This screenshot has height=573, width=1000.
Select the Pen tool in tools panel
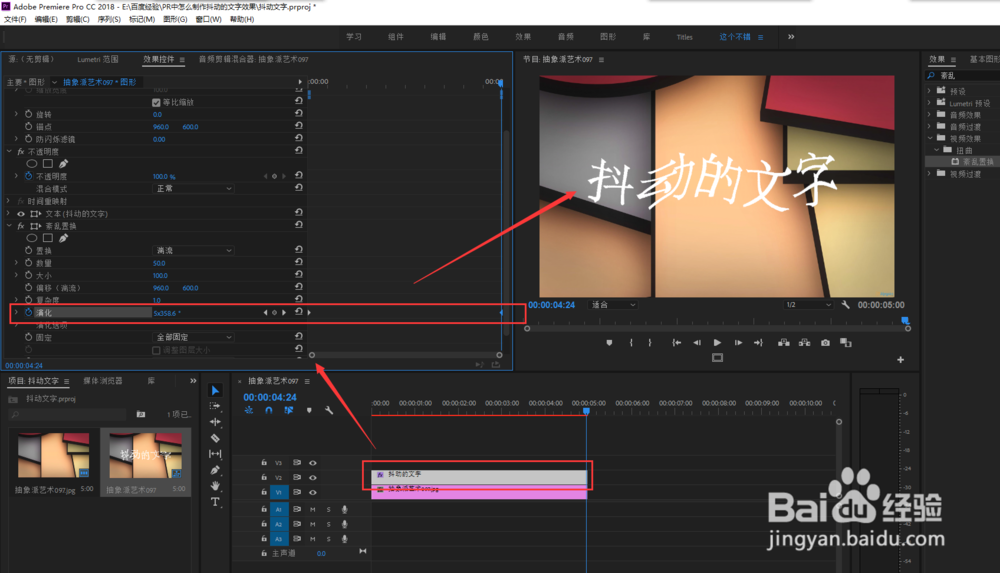pyautogui.click(x=215, y=470)
